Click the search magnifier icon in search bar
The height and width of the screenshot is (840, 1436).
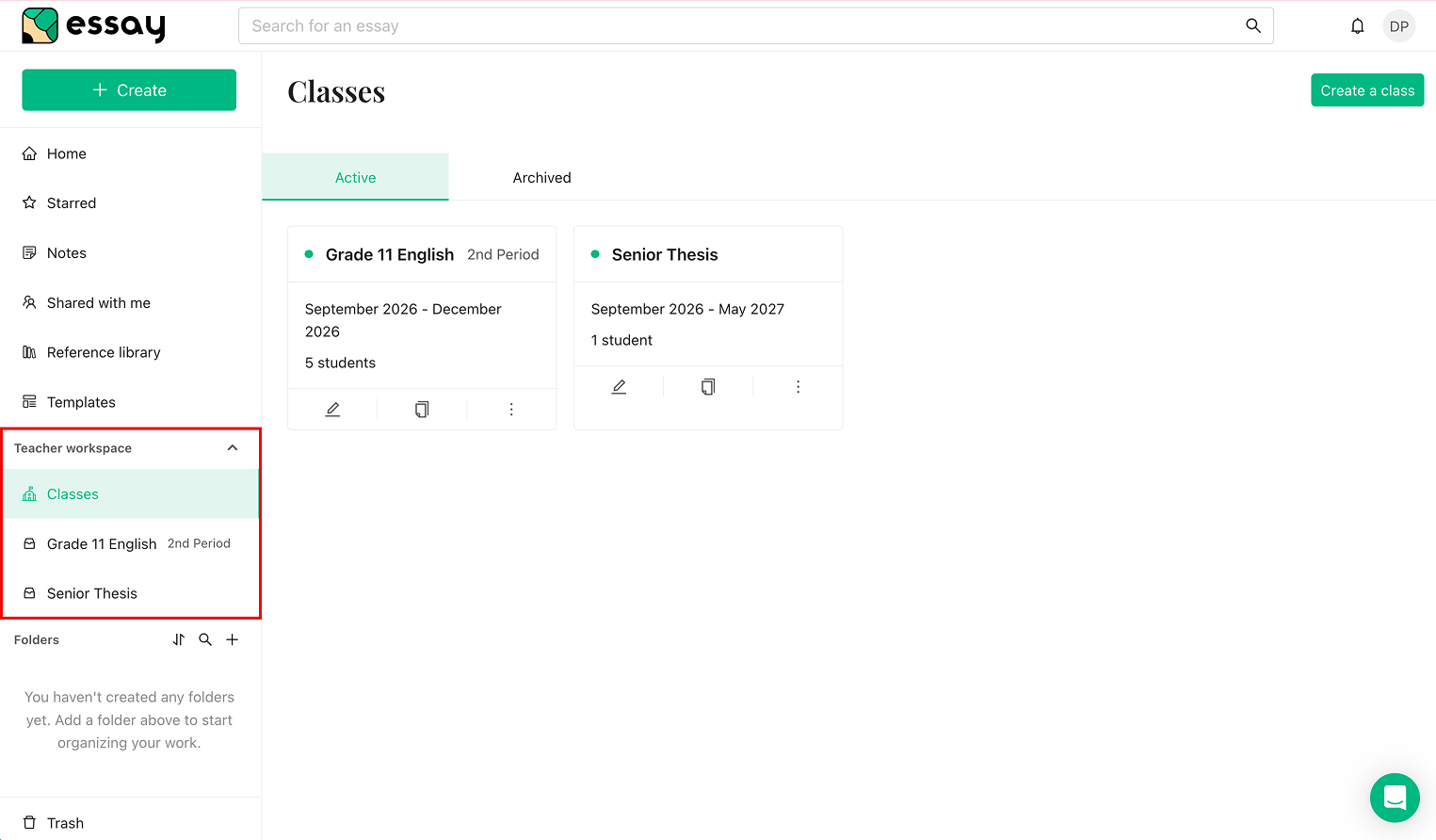tap(1253, 25)
